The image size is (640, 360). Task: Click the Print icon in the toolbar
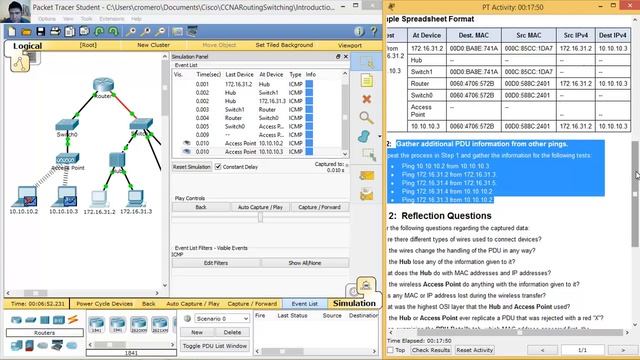point(55,31)
